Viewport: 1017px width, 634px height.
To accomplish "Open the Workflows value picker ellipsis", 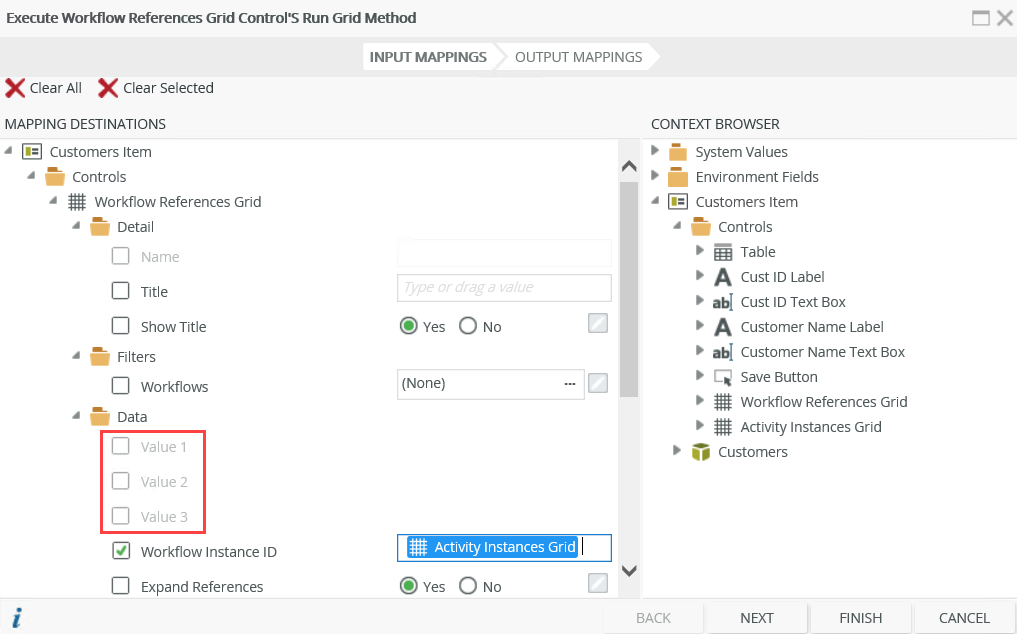I will coord(569,383).
